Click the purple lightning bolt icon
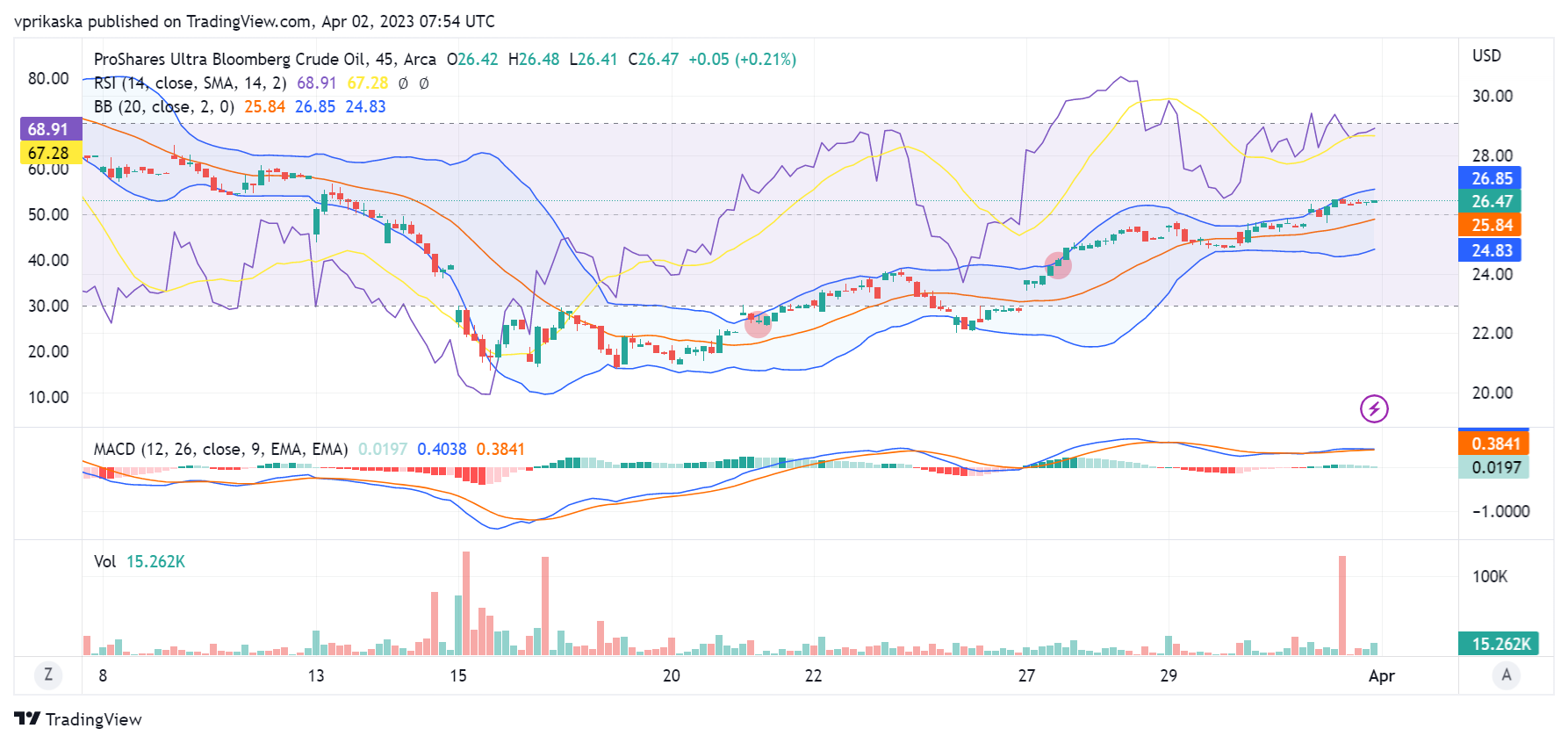The image size is (1568, 743). pyautogui.click(x=1374, y=408)
